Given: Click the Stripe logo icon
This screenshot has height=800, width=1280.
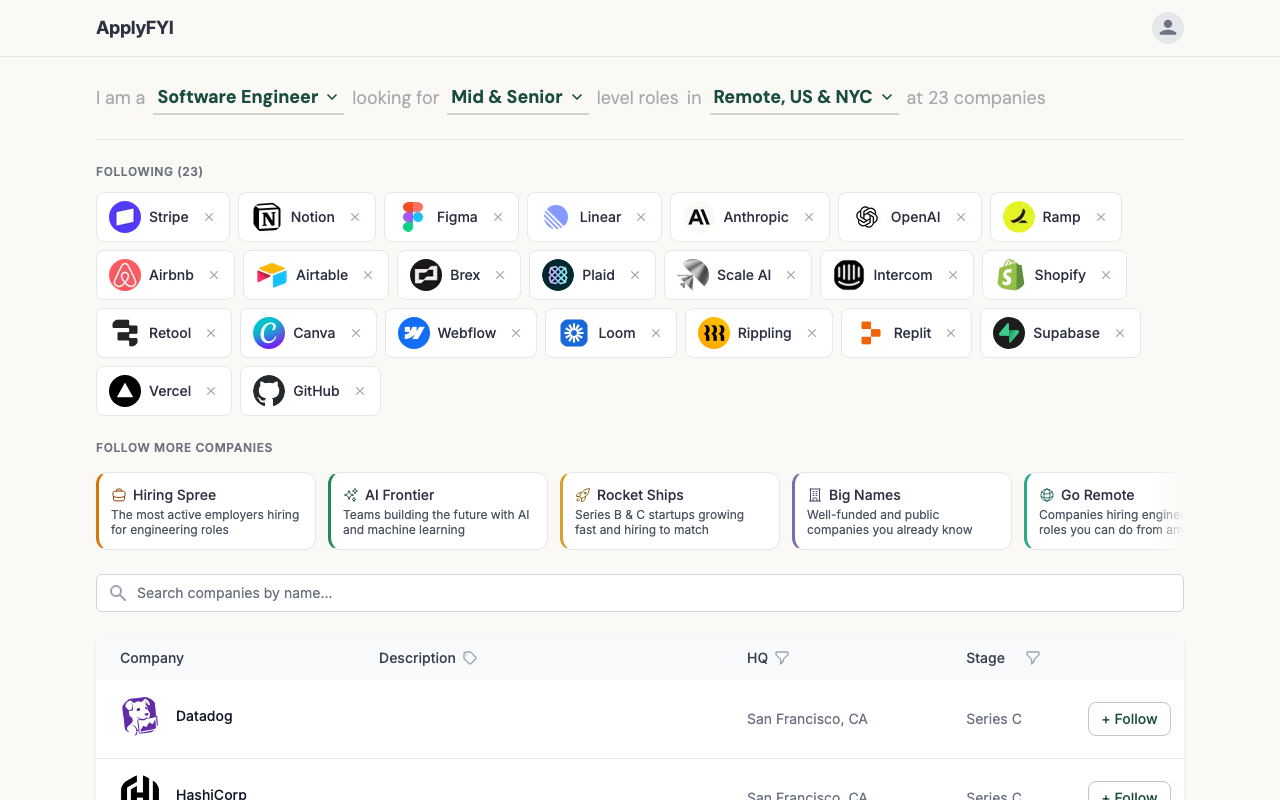Looking at the screenshot, I should tap(124, 216).
